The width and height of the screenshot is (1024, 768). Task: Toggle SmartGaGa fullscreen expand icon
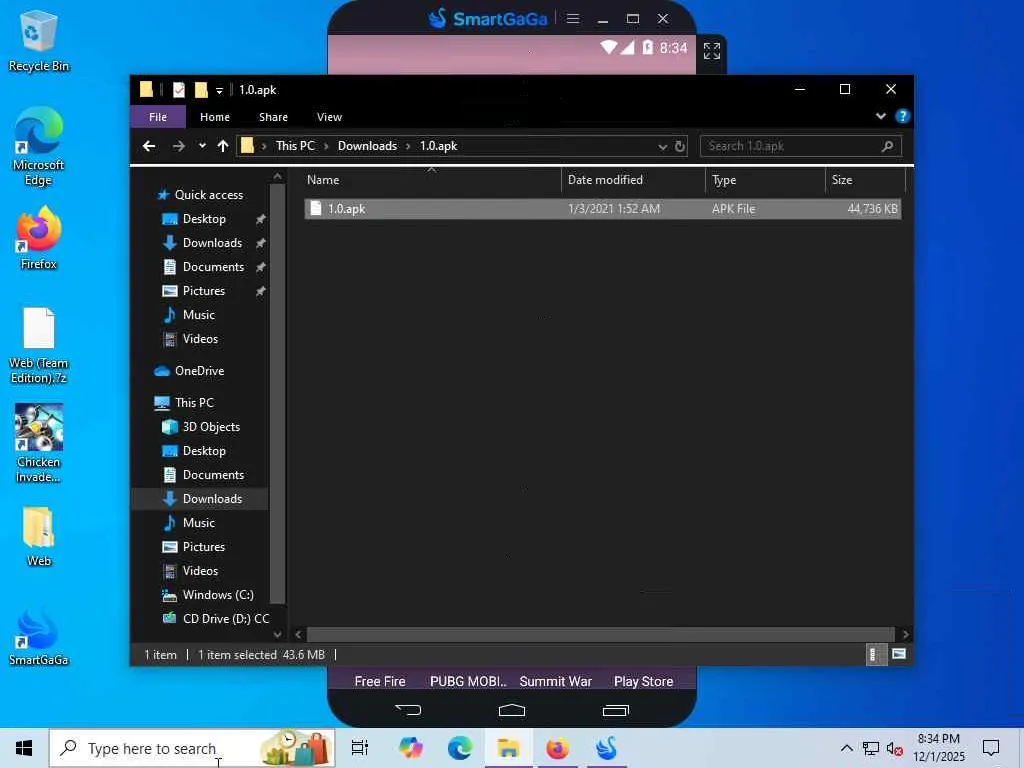pyautogui.click(x=712, y=50)
